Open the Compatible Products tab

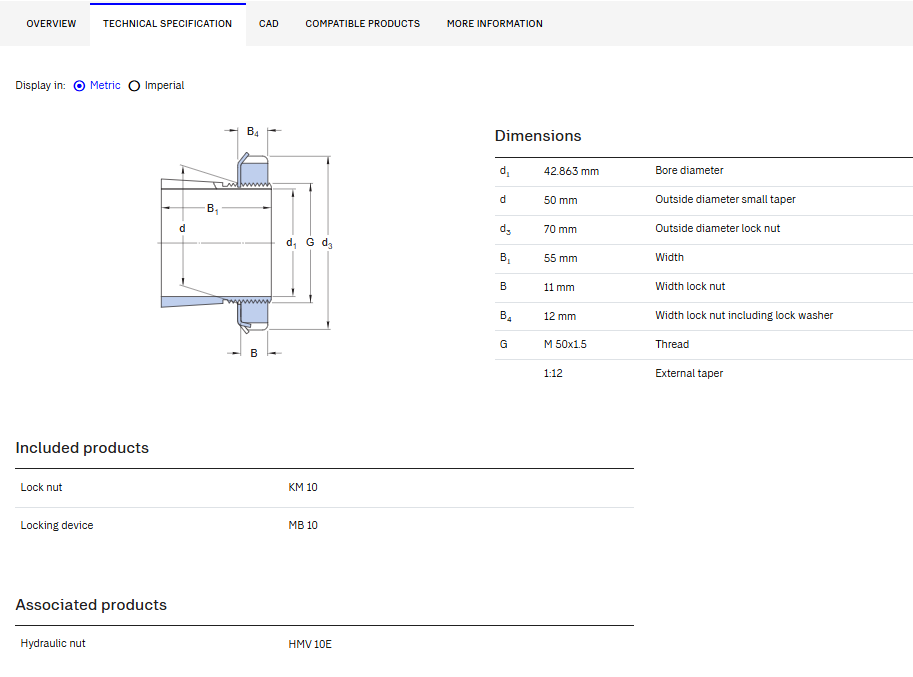tap(362, 24)
